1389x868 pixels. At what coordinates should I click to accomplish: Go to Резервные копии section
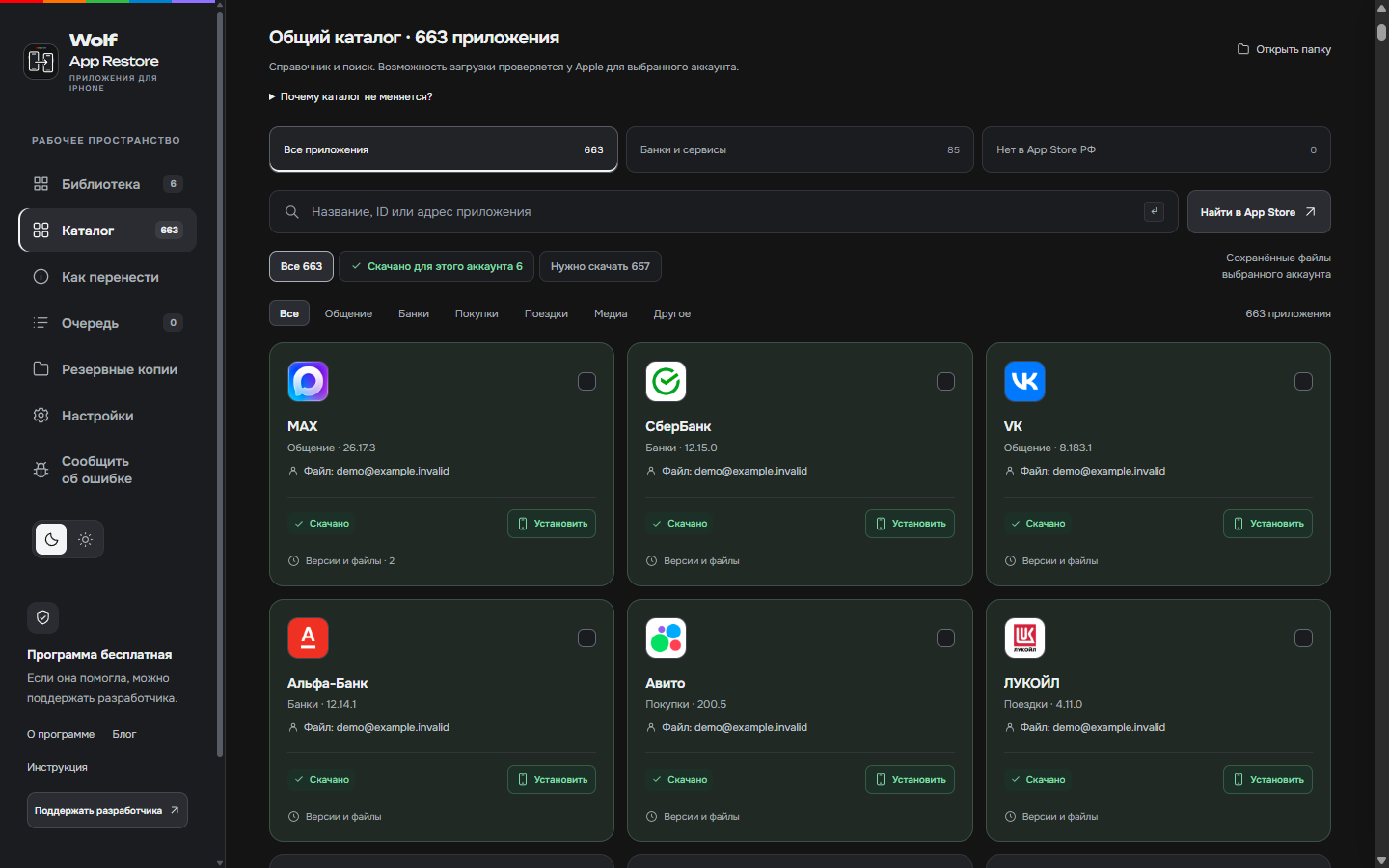107,369
